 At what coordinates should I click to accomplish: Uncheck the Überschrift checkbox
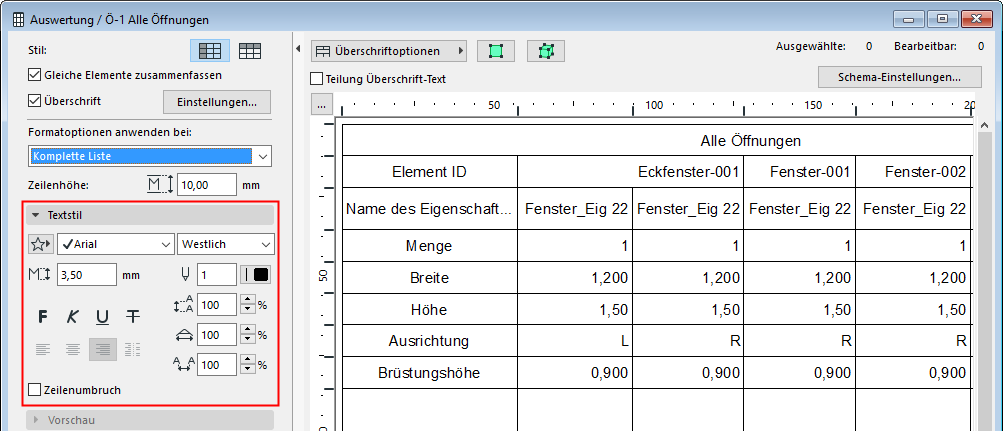pos(35,100)
